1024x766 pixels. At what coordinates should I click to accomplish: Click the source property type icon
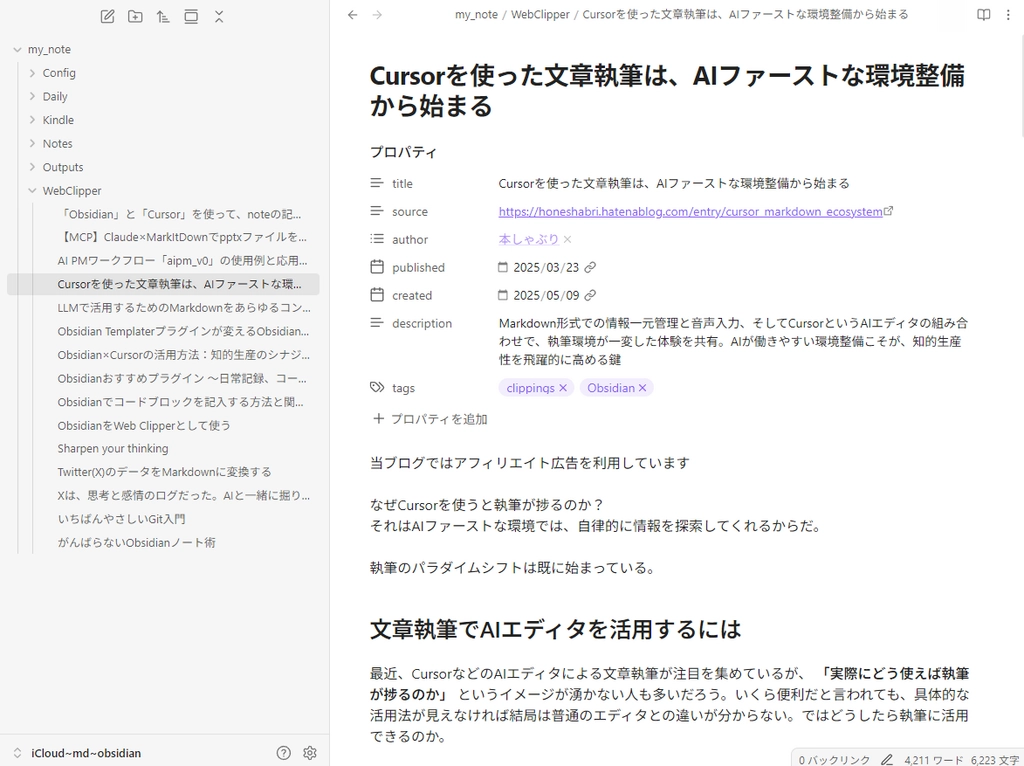pyautogui.click(x=377, y=211)
